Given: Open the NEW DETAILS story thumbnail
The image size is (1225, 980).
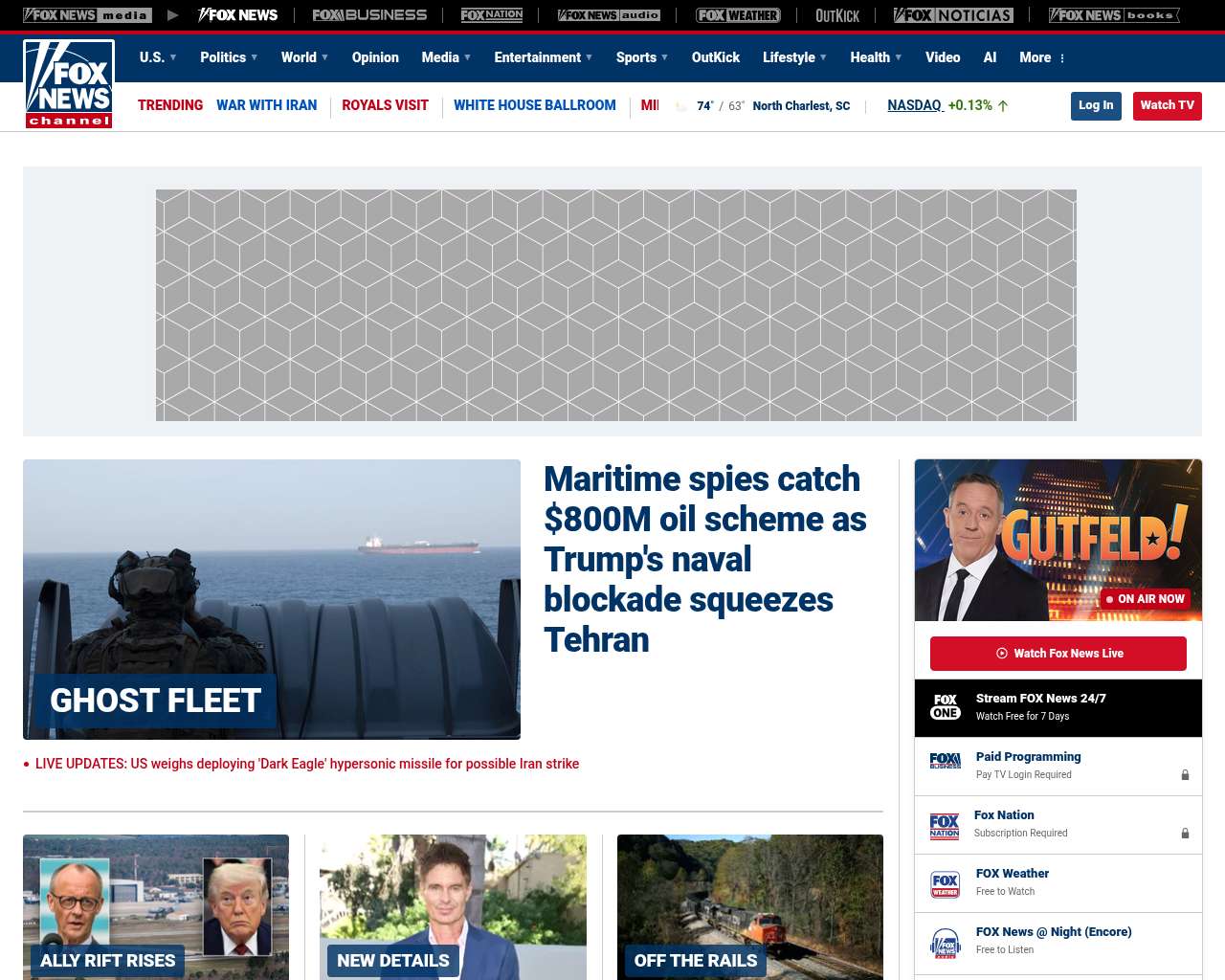Looking at the screenshot, I should click(x=453, y=907).
